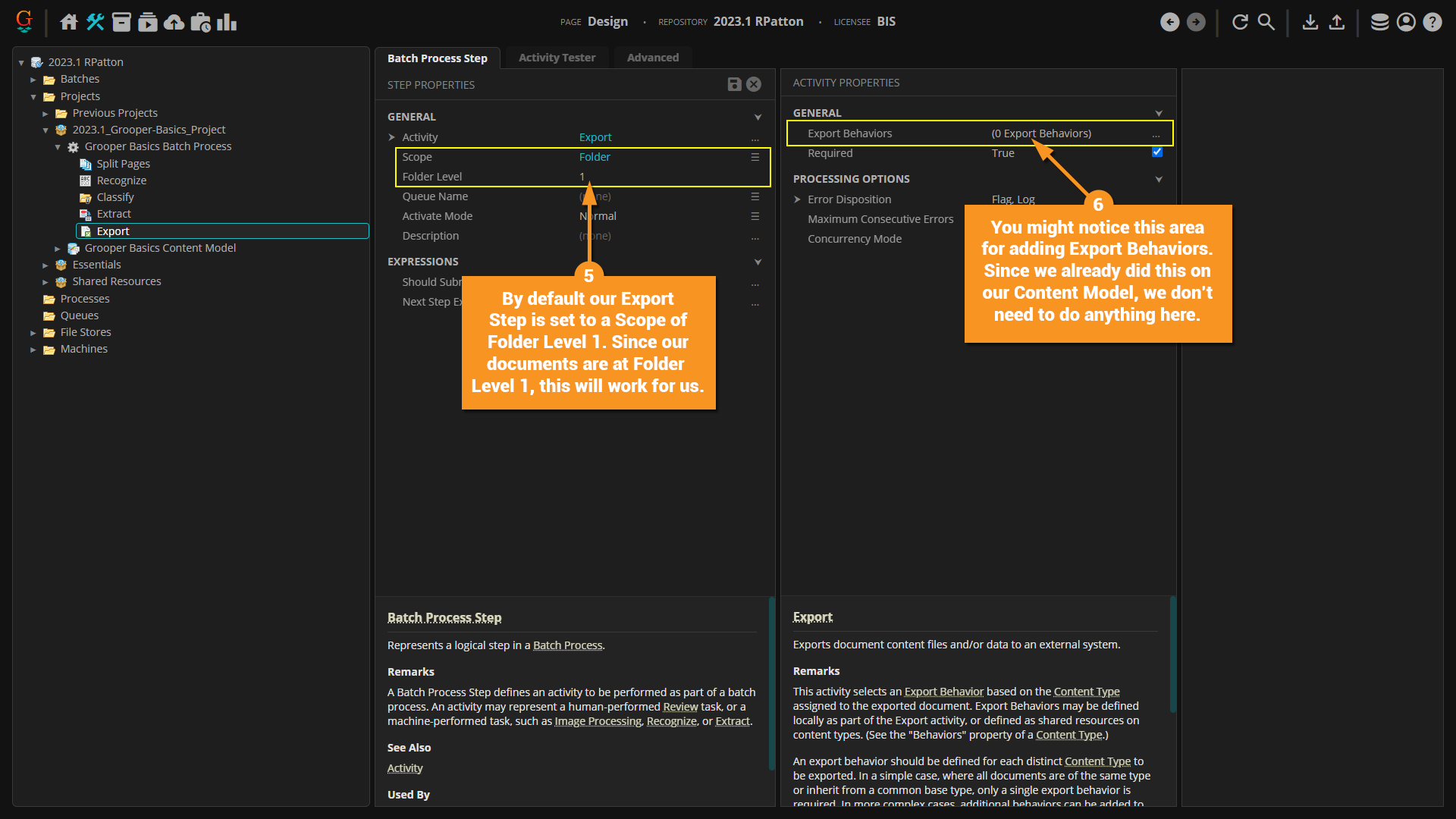Expand the Batches folder node
Viewport: 1456px width, 819px height.
point(33,80)
